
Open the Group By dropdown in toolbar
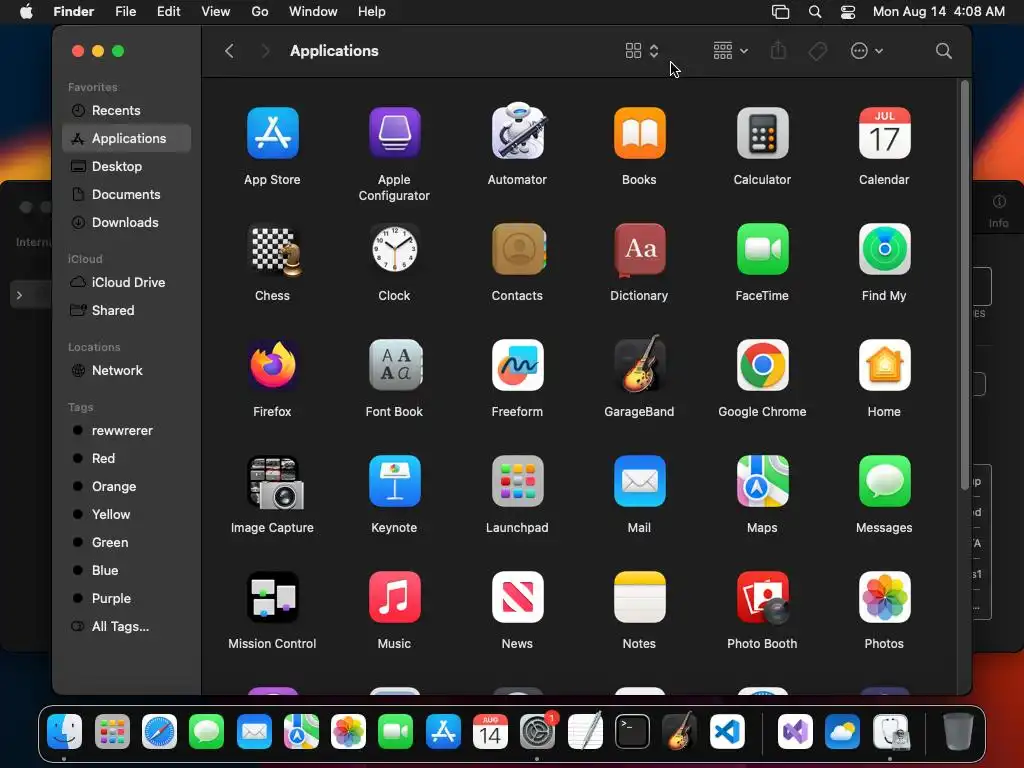730,51
